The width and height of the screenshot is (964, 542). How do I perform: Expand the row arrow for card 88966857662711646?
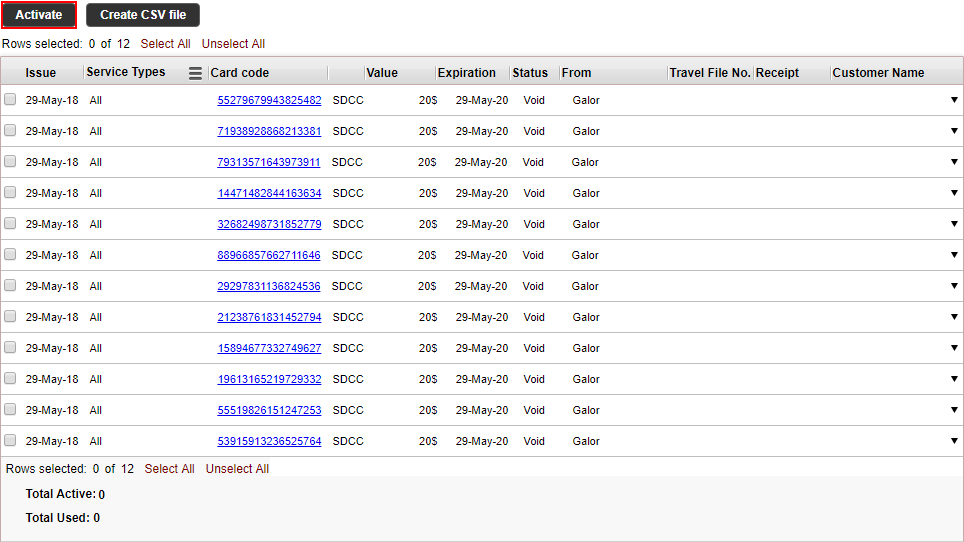pyautogui.click(x=954, y=254)
